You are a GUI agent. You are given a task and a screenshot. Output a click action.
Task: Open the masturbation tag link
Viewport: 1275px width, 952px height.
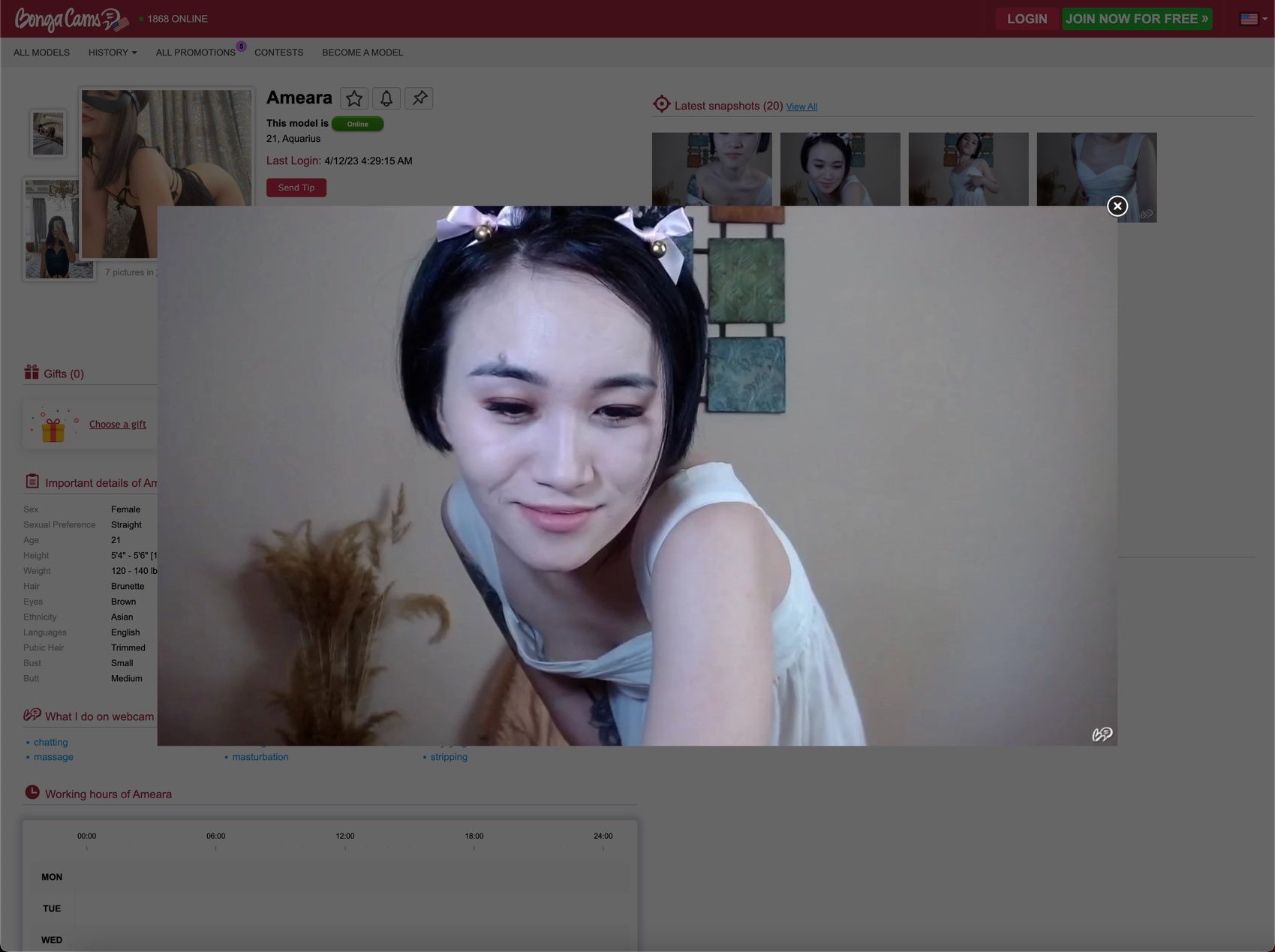click(260, 757)
